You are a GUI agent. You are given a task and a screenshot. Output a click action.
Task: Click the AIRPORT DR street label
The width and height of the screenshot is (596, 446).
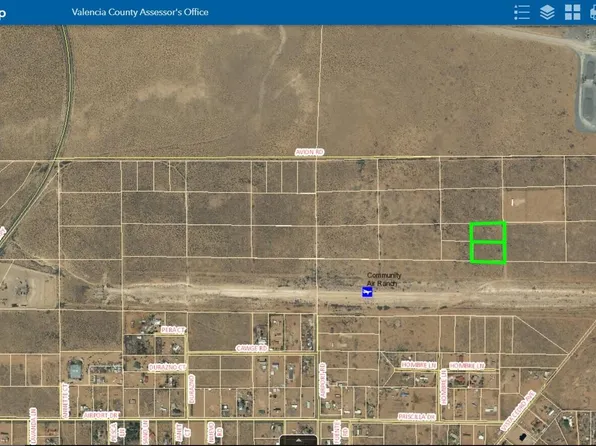click(101, 415)
